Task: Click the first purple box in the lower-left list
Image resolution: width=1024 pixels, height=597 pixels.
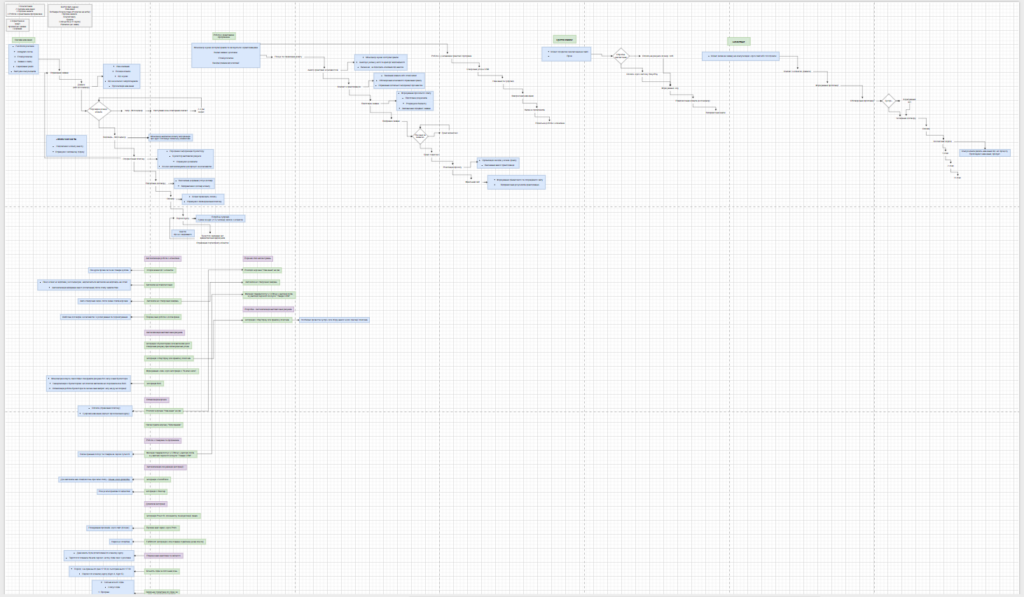Action: point(163,257)
